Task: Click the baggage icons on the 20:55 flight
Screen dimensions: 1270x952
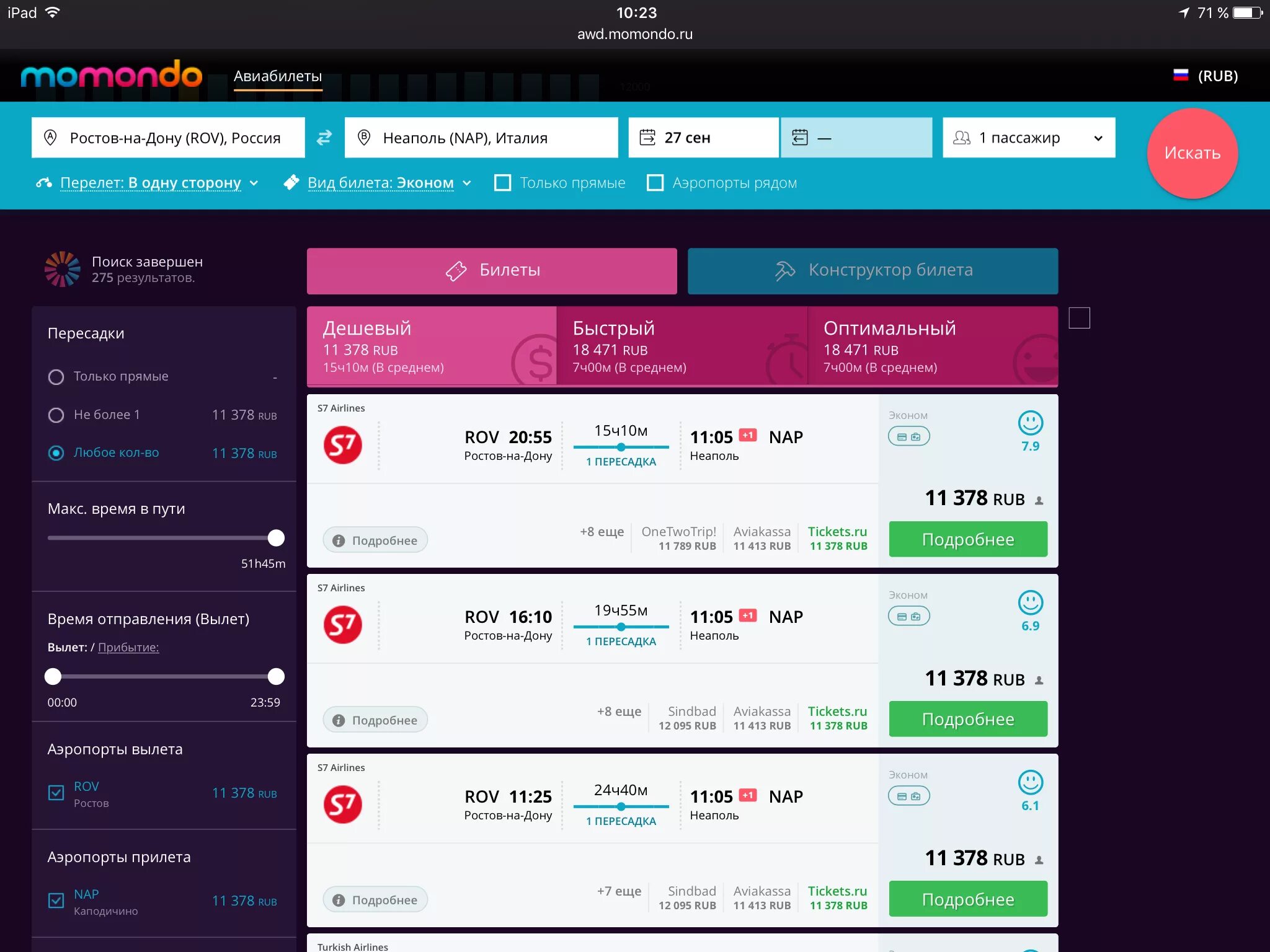Action: point(908,436)
